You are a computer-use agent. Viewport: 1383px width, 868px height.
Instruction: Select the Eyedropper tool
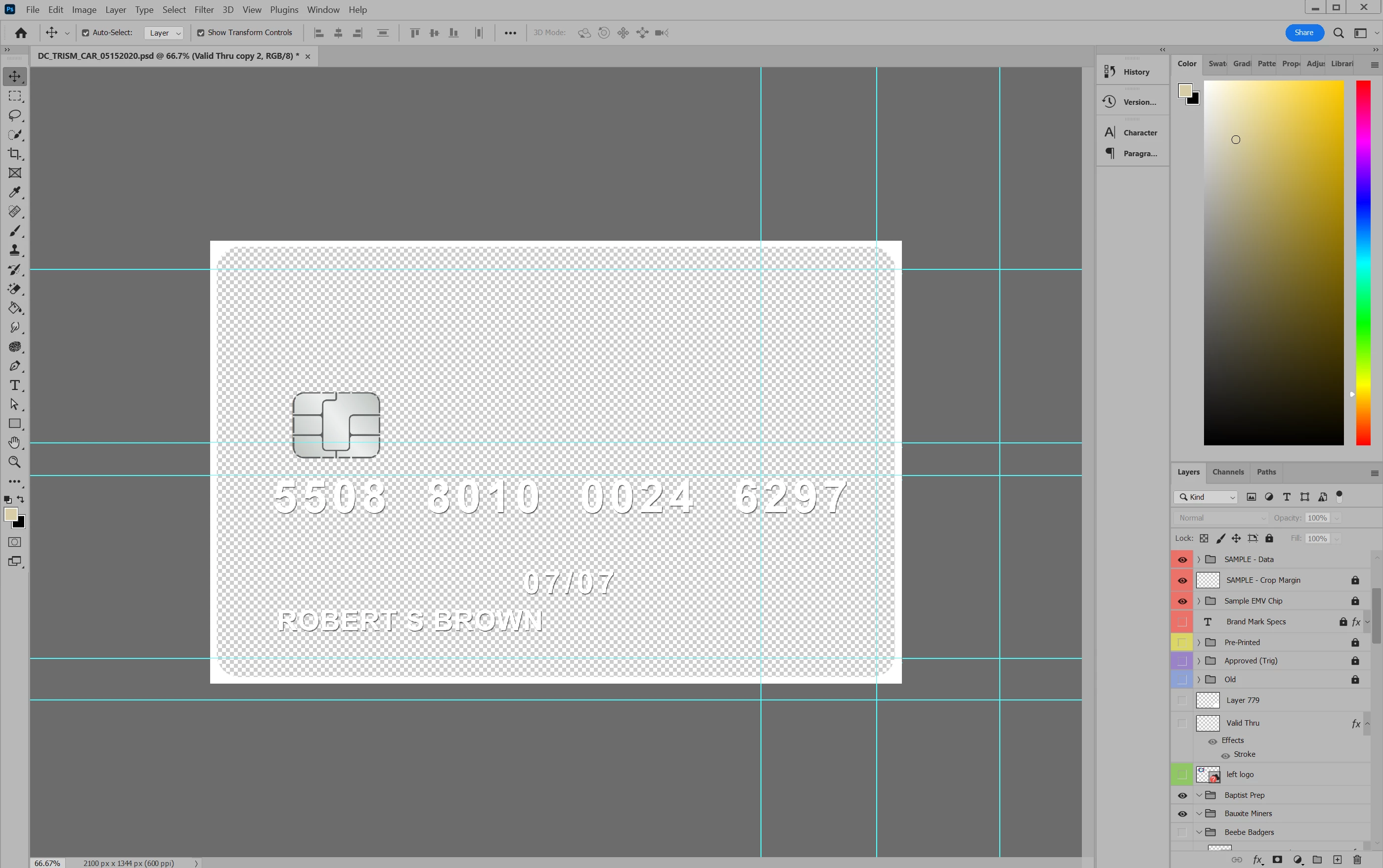(15, 192)
